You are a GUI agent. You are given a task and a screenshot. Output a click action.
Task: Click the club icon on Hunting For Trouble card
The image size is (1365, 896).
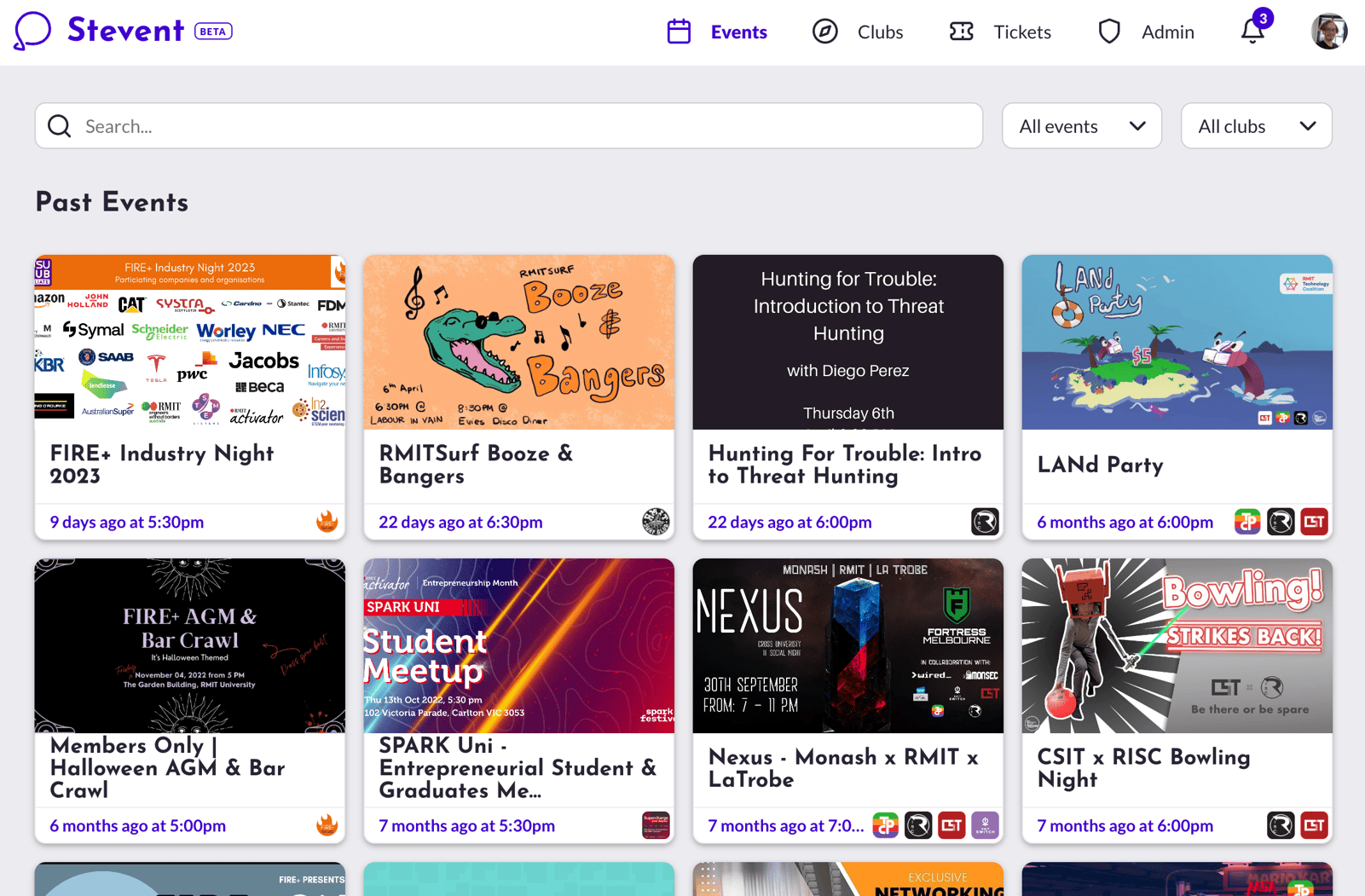tap(985, 522)
